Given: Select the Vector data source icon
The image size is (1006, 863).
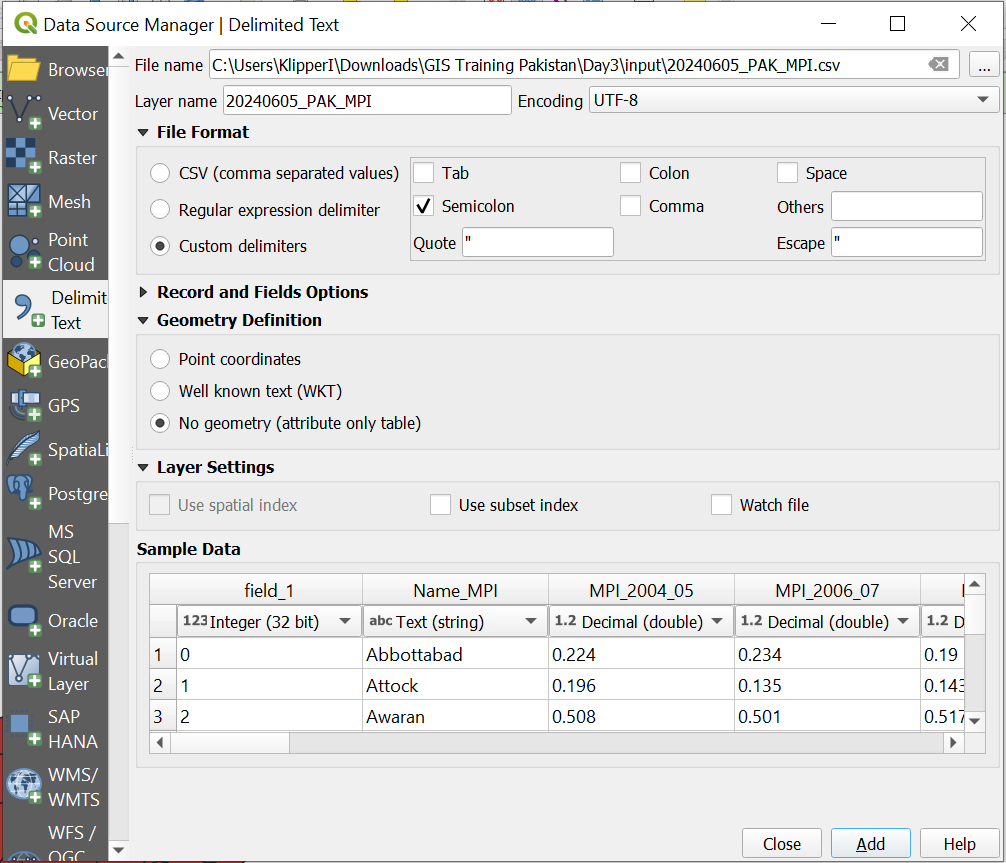Looking at the screenshot, I should pyautogui.click(x=24, y=112).
